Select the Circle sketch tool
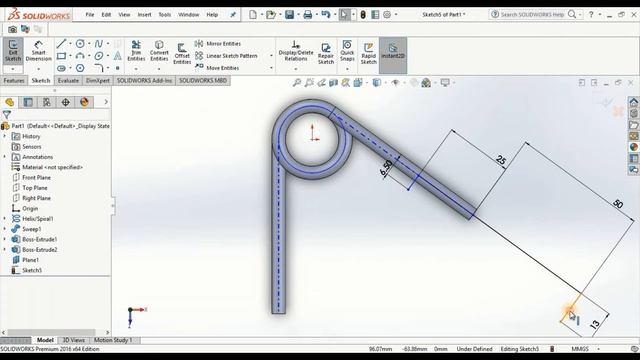This screenshot has height=360, width=640. coord(80,43)
